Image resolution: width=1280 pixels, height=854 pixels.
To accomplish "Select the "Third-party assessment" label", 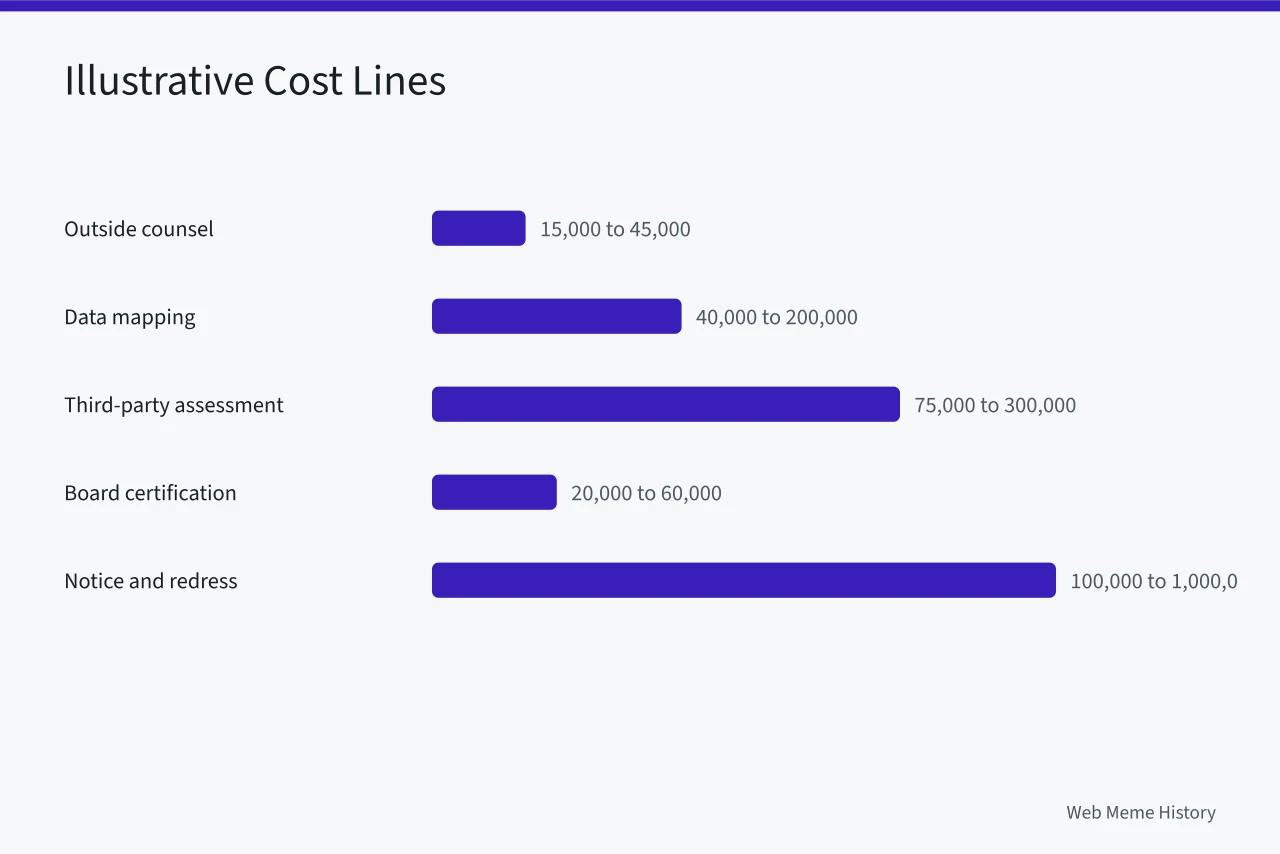I will click(174, 405).
